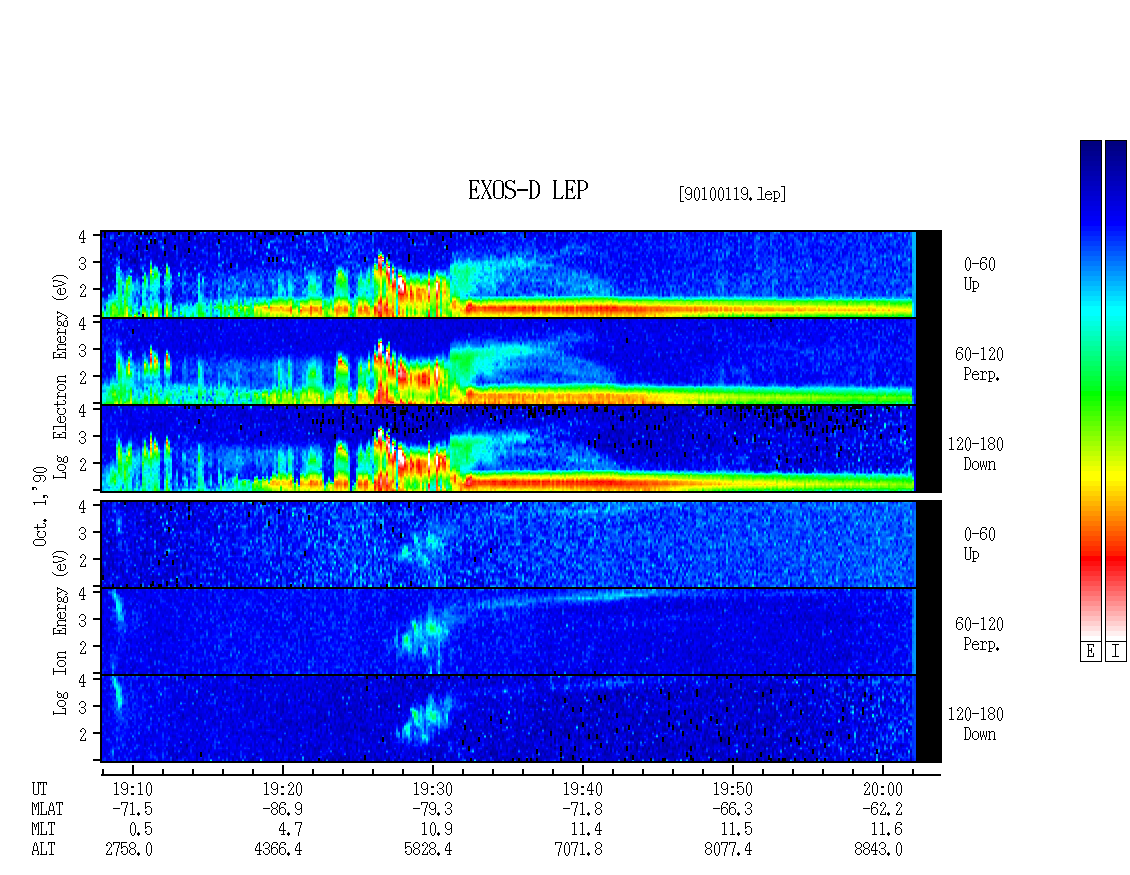Click the MLAT value -71.8
Screen dimensions: 1130x875
(582, 809)
